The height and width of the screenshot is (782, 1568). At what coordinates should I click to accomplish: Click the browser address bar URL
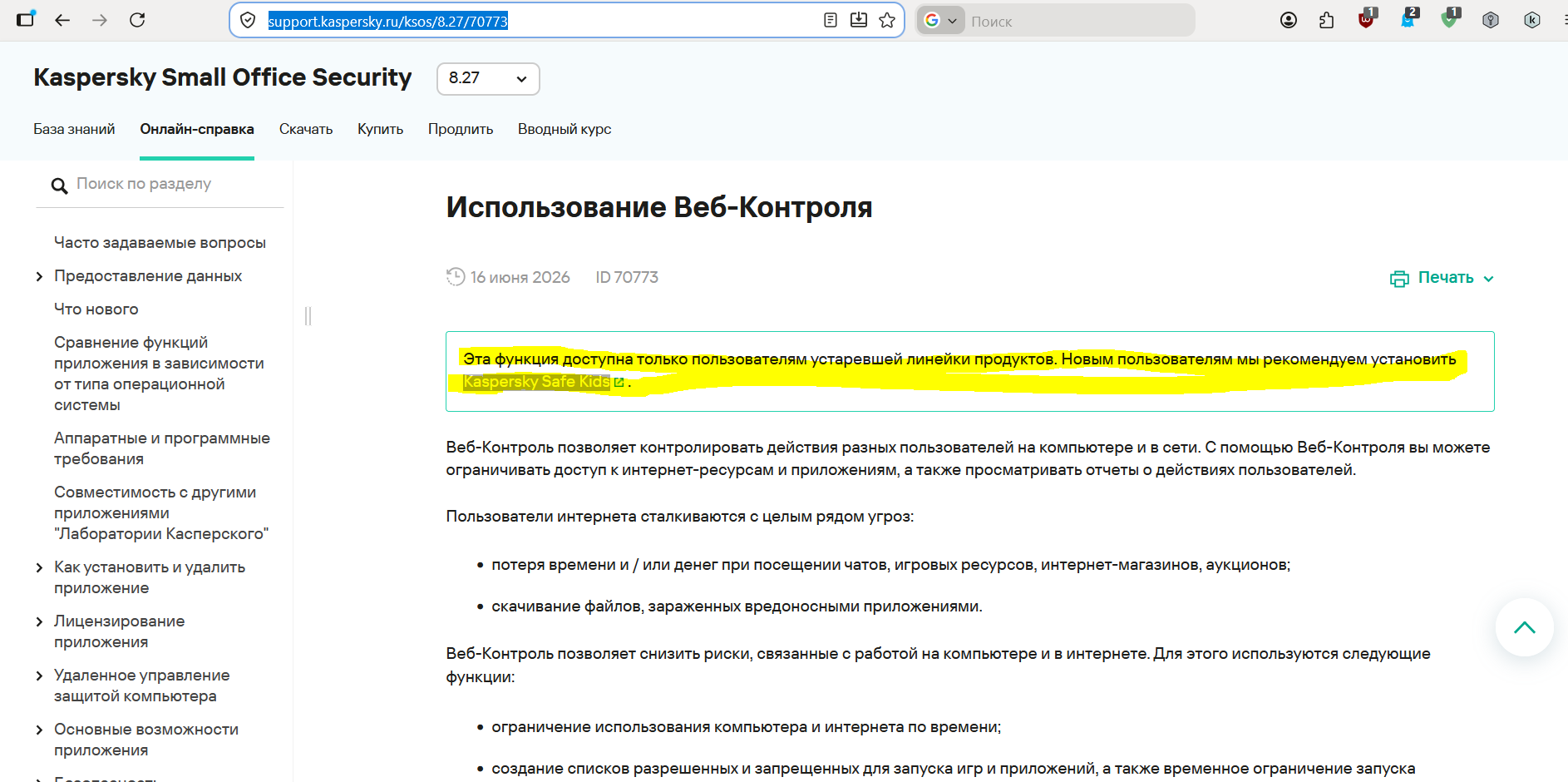(387, 22)
